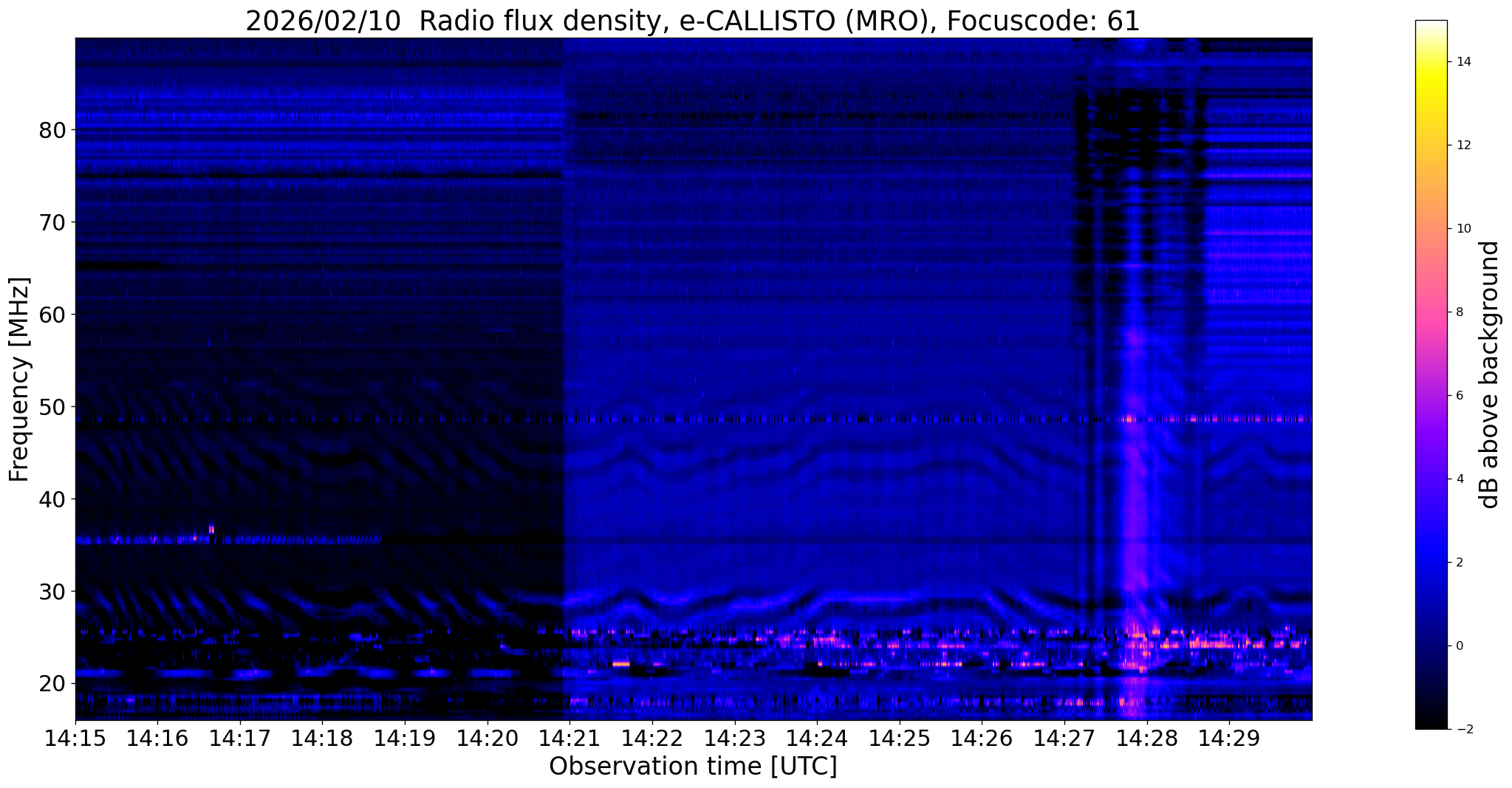Click the 14:17 time tick label
The image size is (1512, 788).
pyautogui.click(x=240, y=738)
